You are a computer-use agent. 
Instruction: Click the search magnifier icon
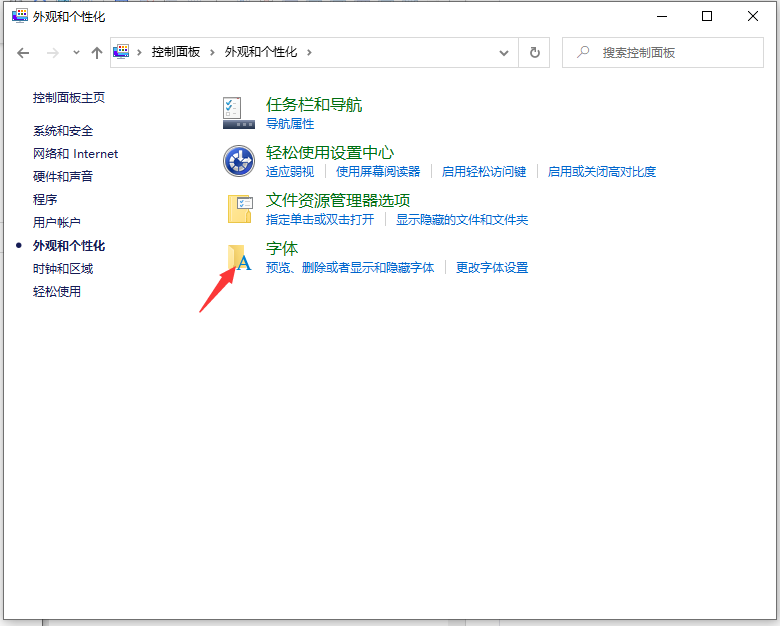pyautogui.click(x=583, y=52)
